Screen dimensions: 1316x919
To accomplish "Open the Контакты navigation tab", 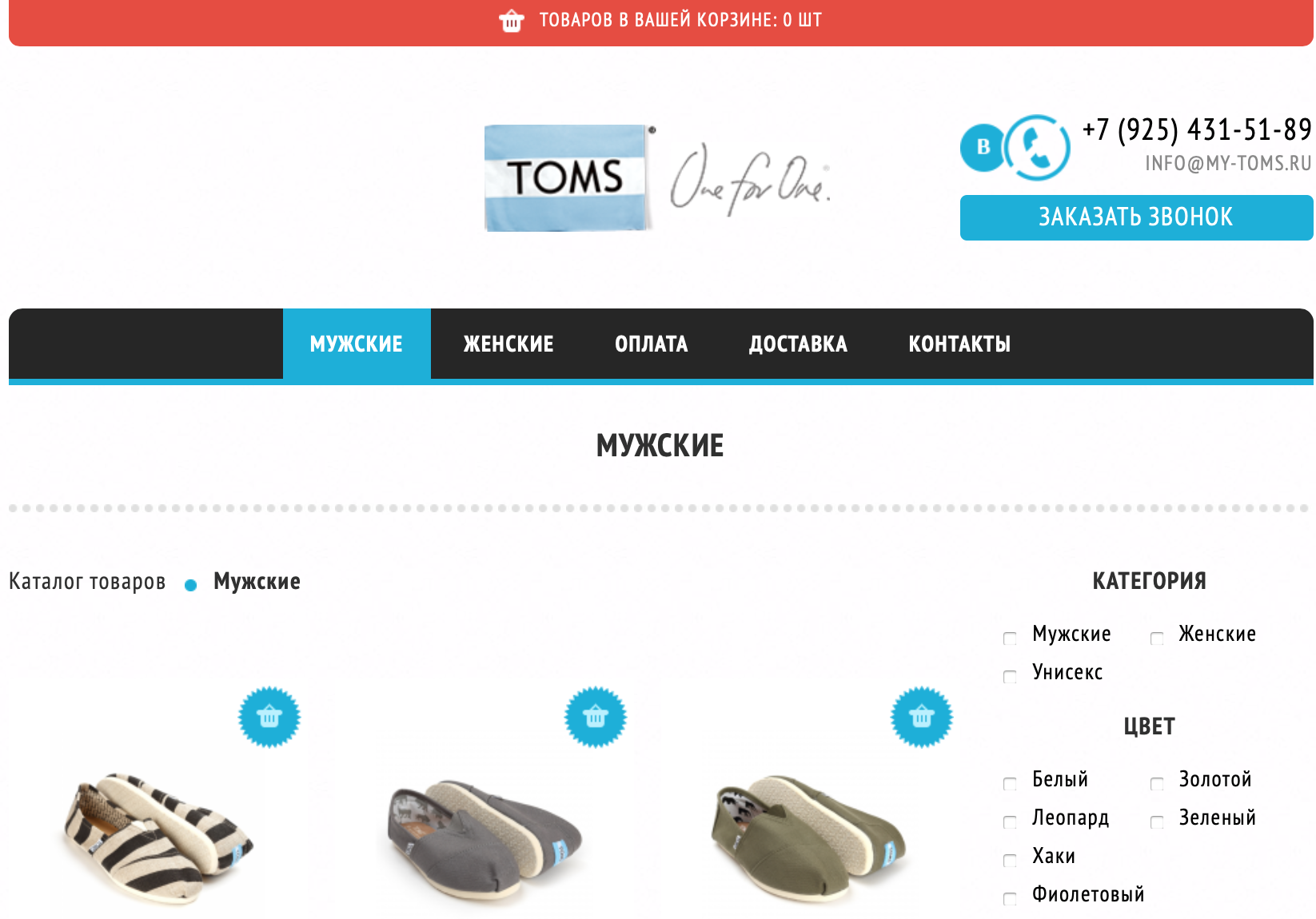I will pyautogui.click(x=959, y=344).
